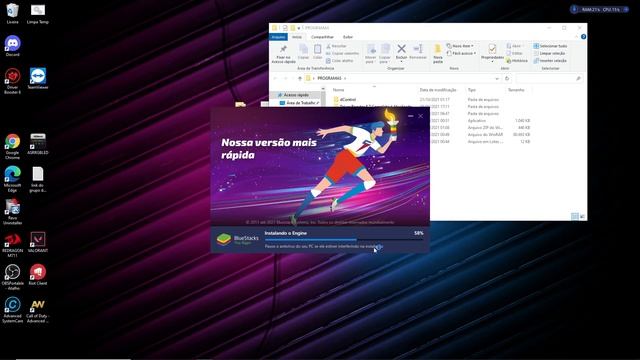Click Copiar caminho in Explorer ribbon
The width and height of the screenshot is (640, 360).
coord(342,53)
